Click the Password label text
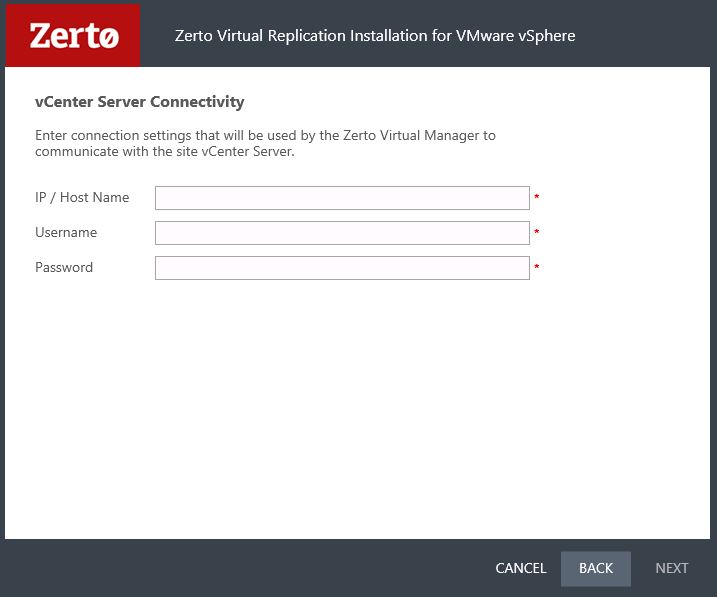This screenshot has width=717, height=597. pyautogui.click(x=64, y=267)
